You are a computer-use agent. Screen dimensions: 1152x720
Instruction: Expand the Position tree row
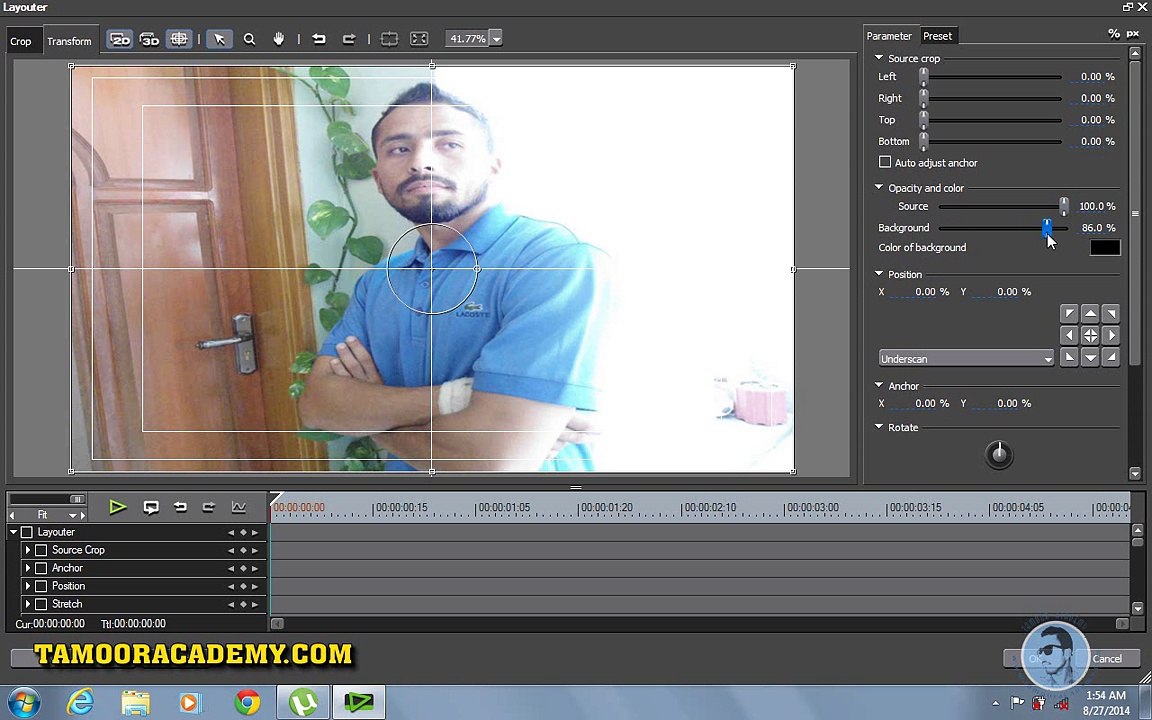click(x=28, y=586)
